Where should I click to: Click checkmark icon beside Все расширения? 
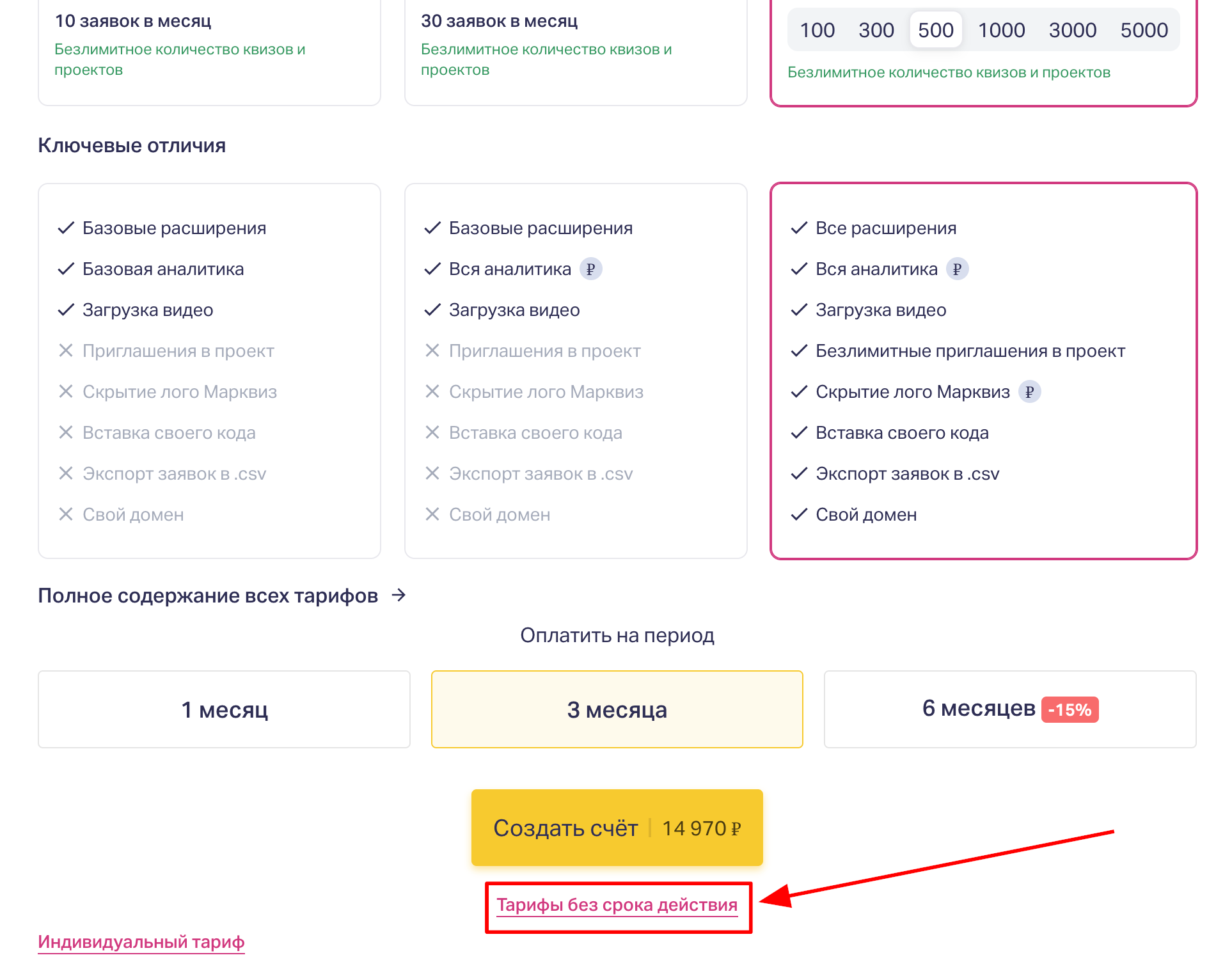pyautogui.click(x=799, y=228)
